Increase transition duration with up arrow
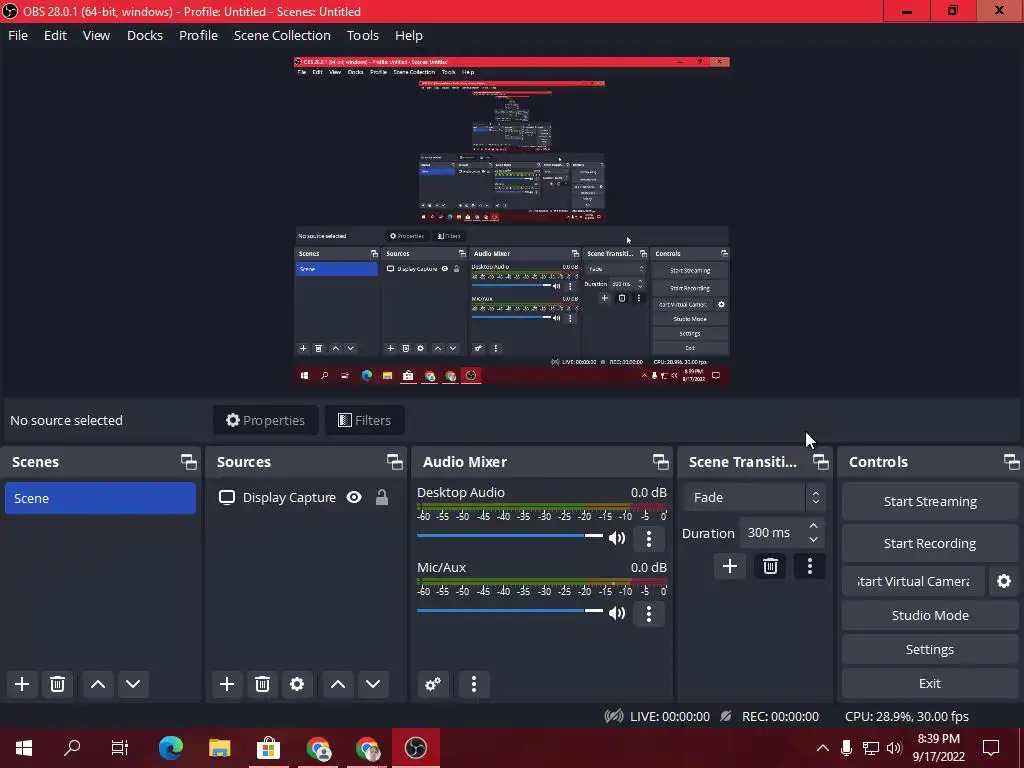This screenshot has width=1024, height=768. point(813,526)
